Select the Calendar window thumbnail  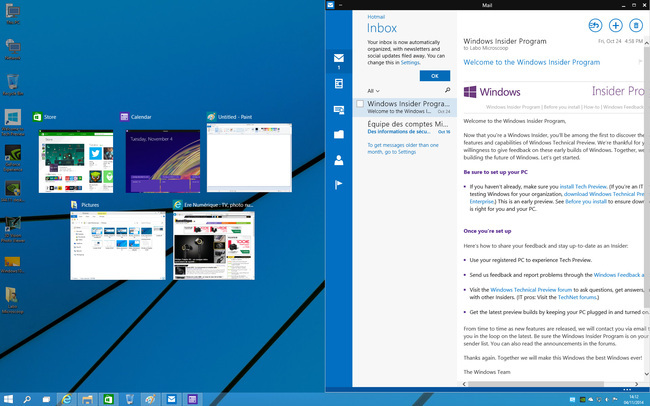tap(163, 161)
